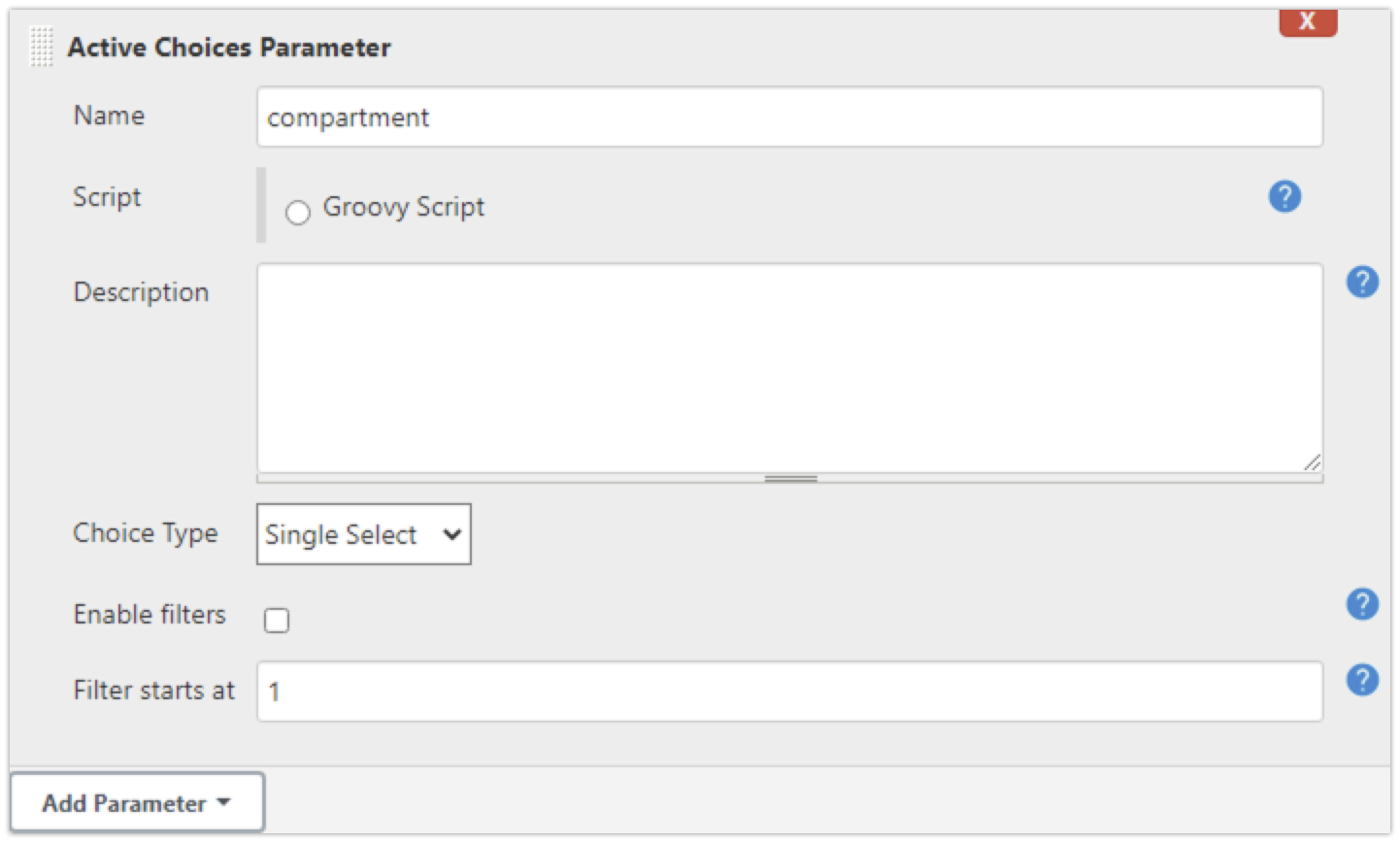This screenshot has height=843, width=1400.
Task: Grab the drag handle beside Active Choices Parameter
Action: (x=42, y=47)
